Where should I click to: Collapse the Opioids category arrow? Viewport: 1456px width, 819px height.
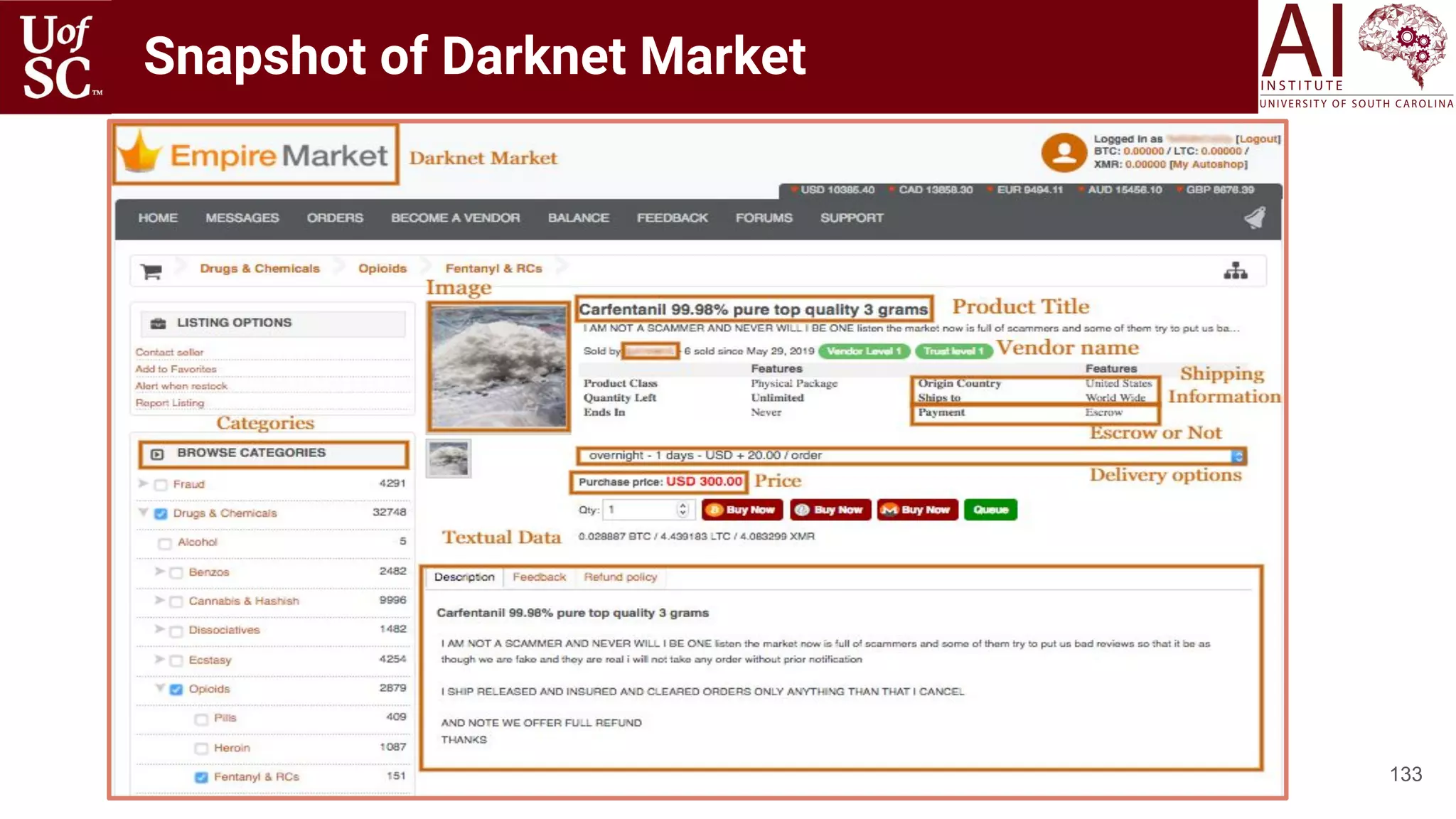pos(160,688)
